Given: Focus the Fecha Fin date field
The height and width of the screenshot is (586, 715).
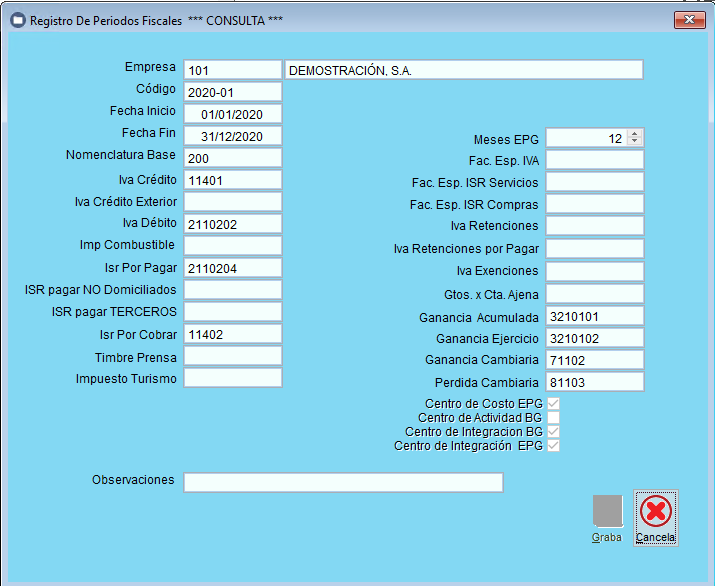Looking at the screenshot, I should 233,136.
